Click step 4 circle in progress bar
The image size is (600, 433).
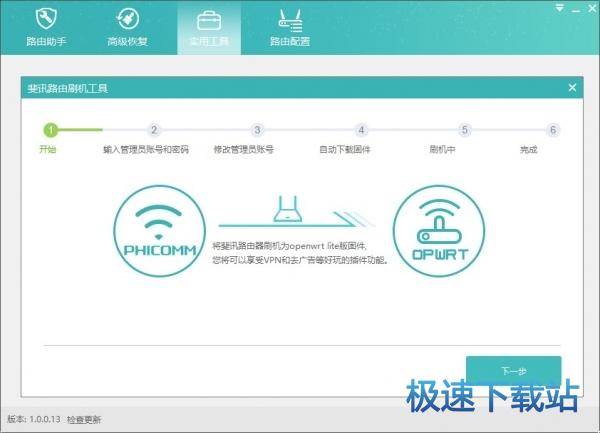pyautogui.click(x=361, y=130)
